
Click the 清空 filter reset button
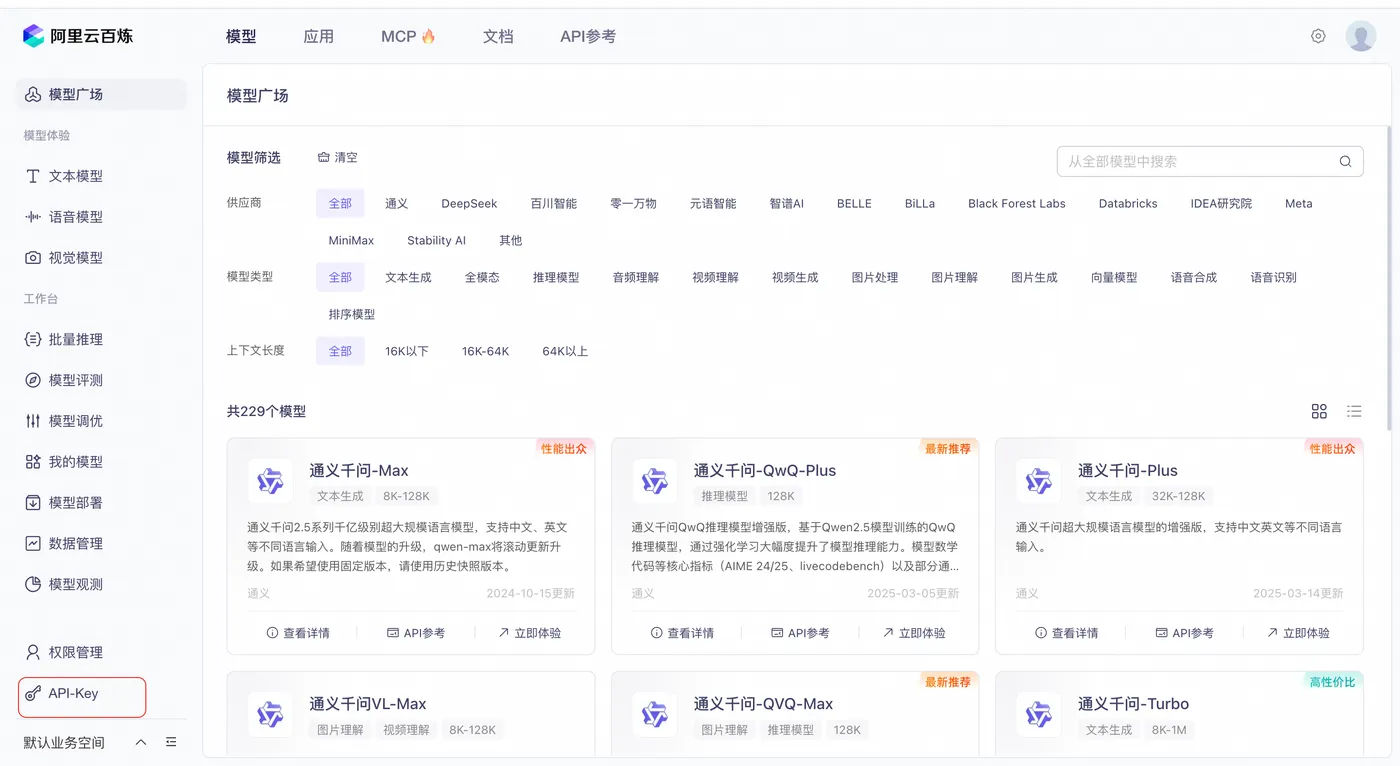tap(337, 158)
